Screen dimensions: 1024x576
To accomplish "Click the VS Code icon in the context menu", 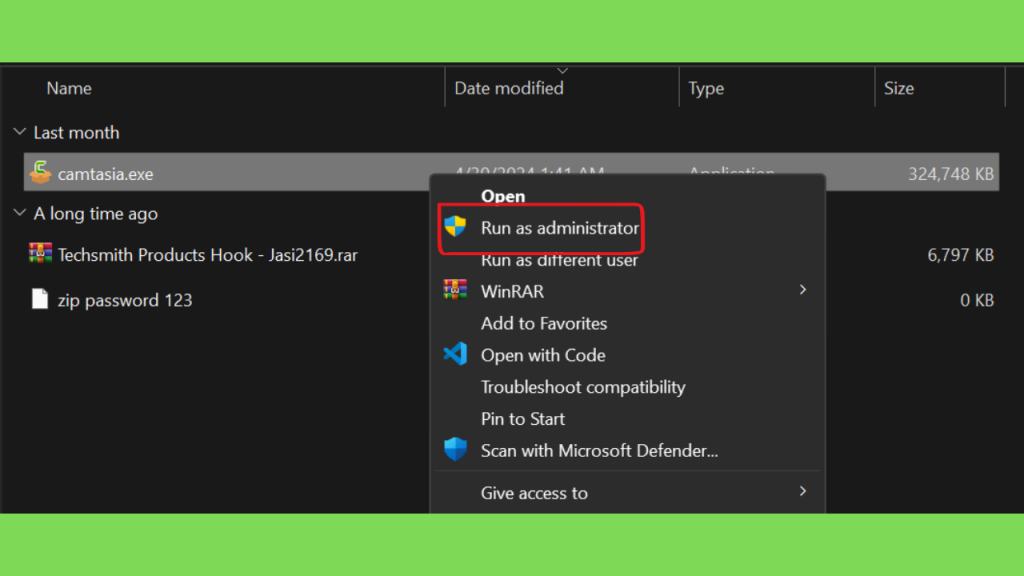I will pyautogui.click(x=455, y=354).
